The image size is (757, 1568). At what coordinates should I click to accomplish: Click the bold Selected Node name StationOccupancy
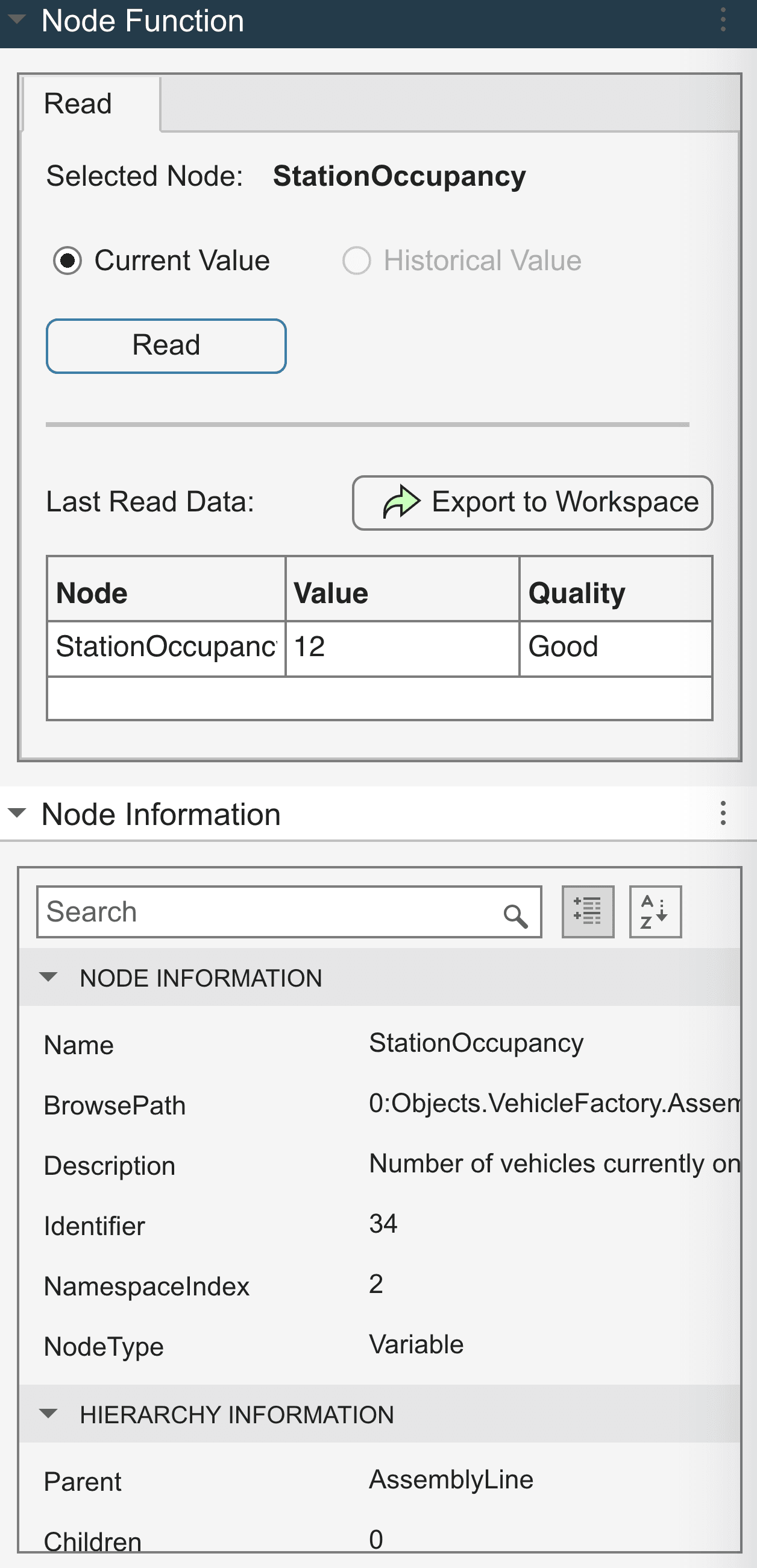(x=399, y=177)
